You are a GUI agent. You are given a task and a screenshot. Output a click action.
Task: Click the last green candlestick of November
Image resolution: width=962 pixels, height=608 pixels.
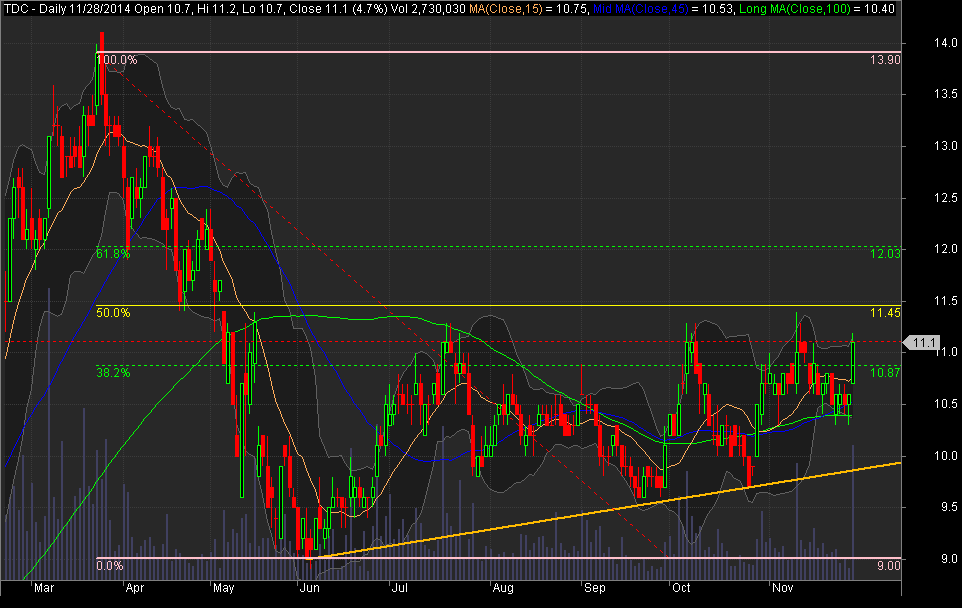click(x=853, y=363)
